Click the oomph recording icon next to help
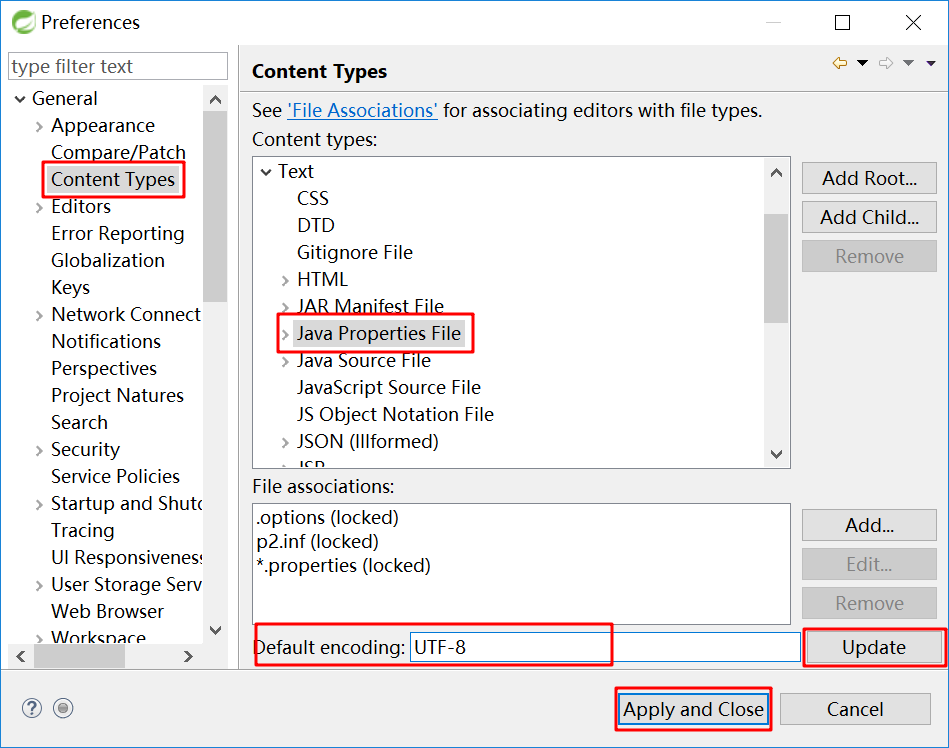Screen dimensions: 949x748 (x=63, y=708)
